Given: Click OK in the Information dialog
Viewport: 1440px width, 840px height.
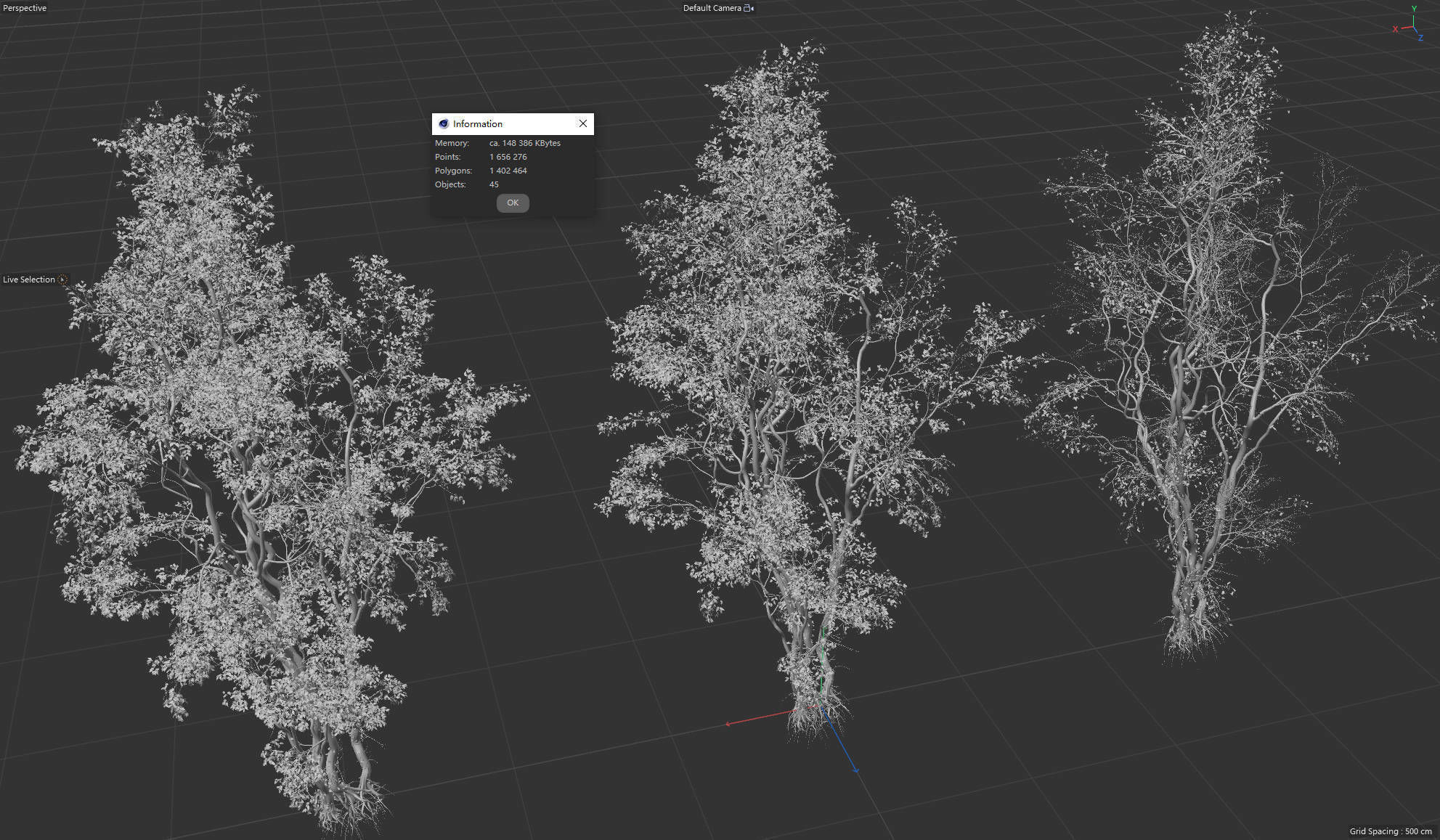Looking at the screenshot, I should (513, 203).
